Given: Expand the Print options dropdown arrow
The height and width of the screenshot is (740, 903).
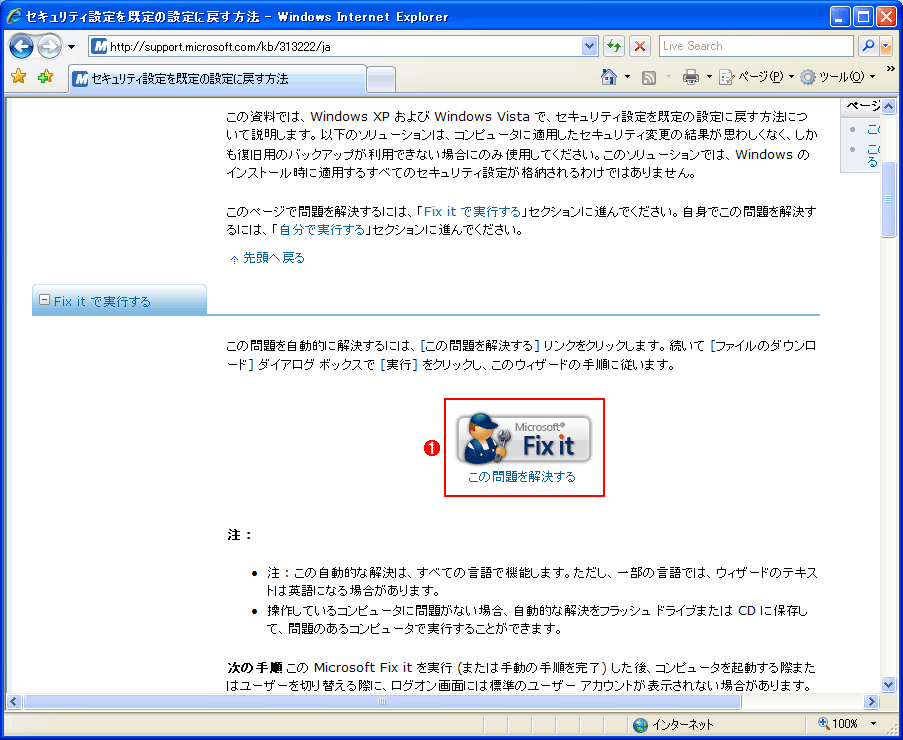Looking at the screenshot, I should [x=709, y=77].
